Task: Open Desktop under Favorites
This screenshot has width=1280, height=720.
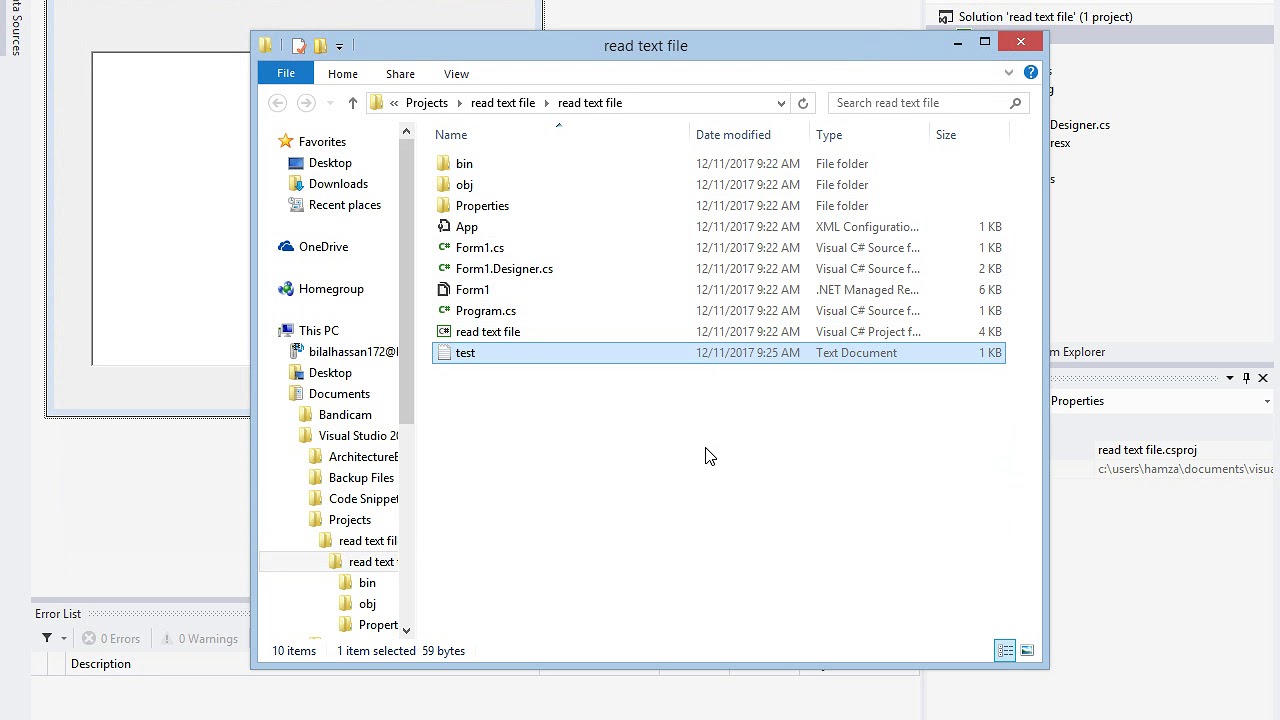Action: (x=330, y=163)
